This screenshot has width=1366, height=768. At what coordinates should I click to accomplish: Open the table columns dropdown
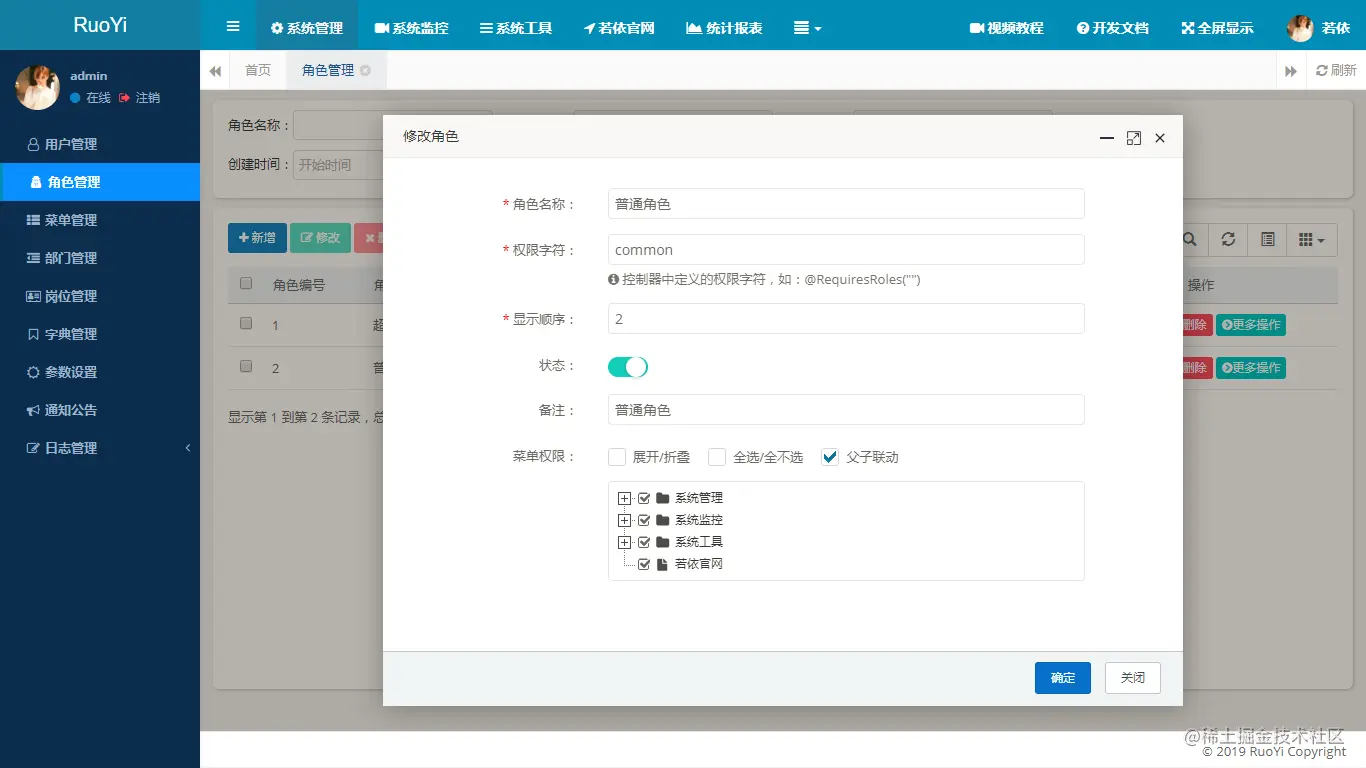point(1311,240)
